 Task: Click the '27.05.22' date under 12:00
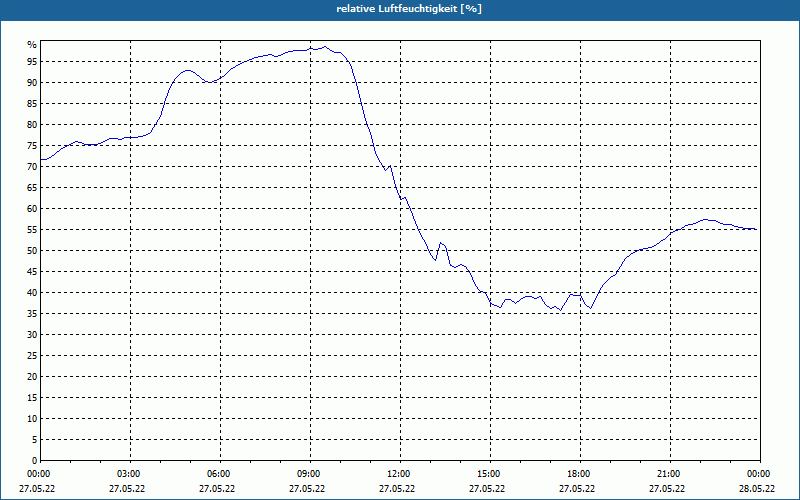tap(397, 489)
